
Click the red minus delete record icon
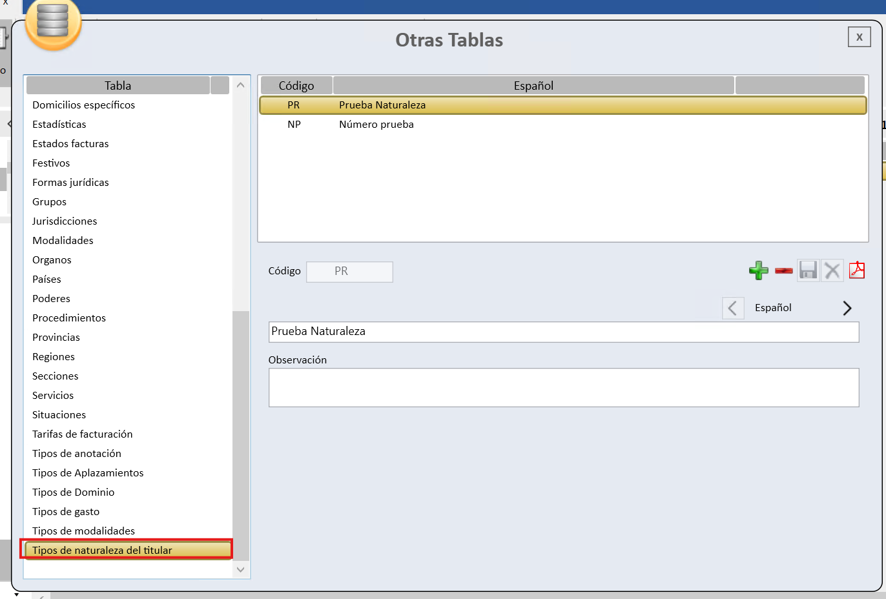[x=784, y=271]
